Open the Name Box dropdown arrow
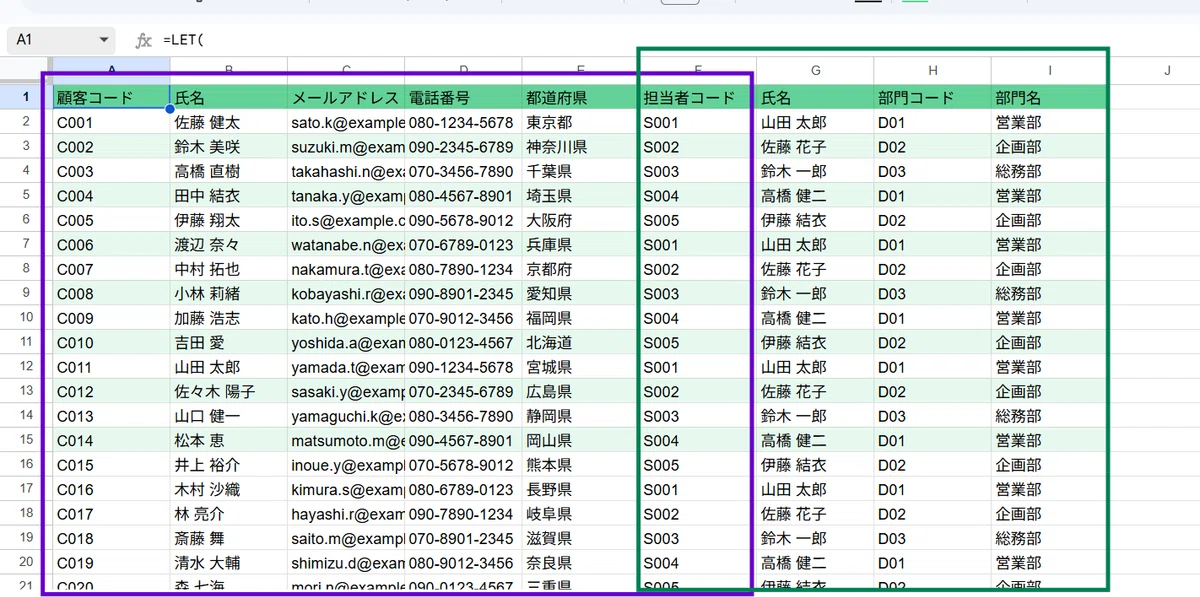This screenshot has width=1200, height=597. 104,40
